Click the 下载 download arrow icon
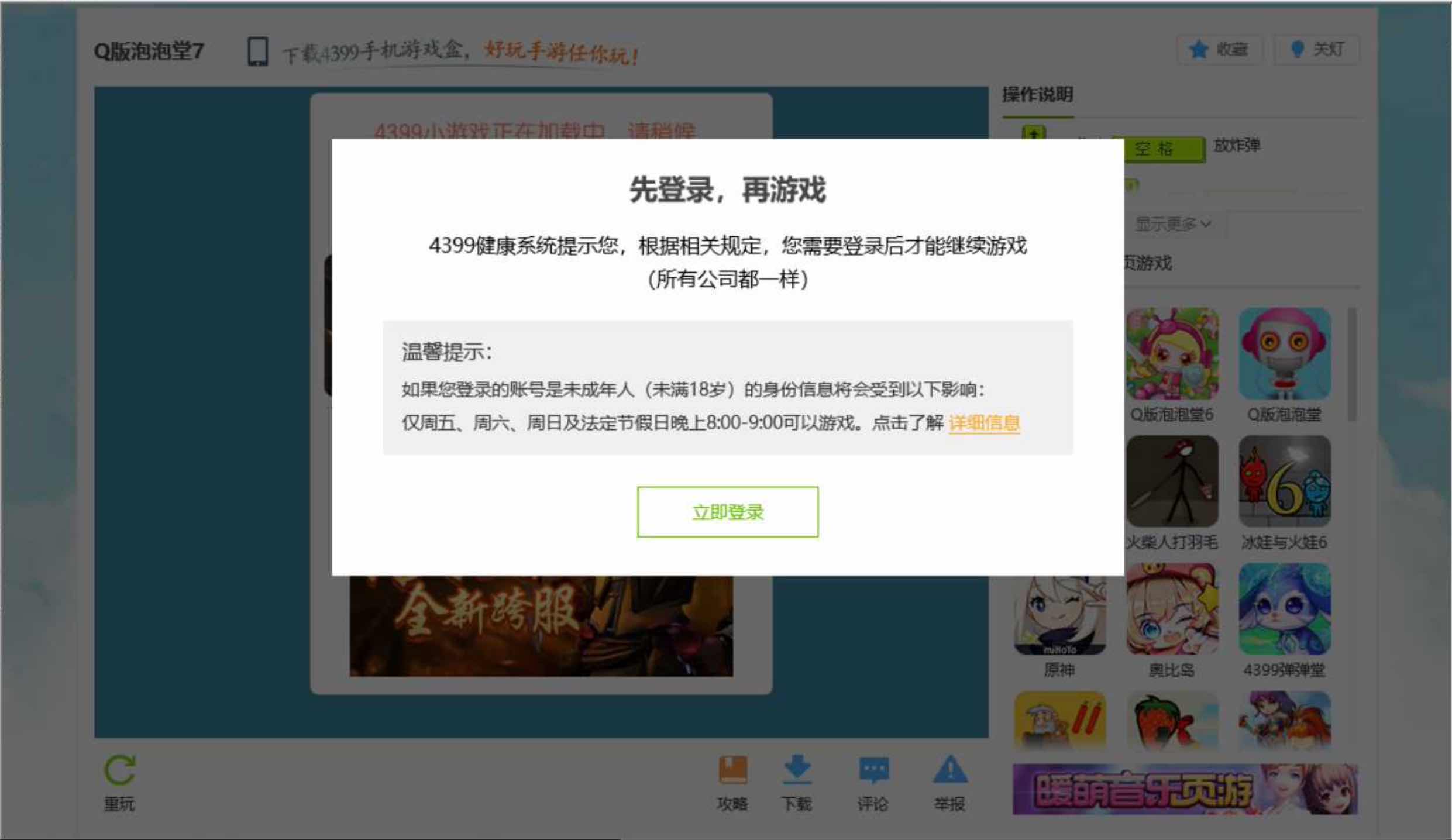The image size is (1452, 840). [x=797, y=769]
